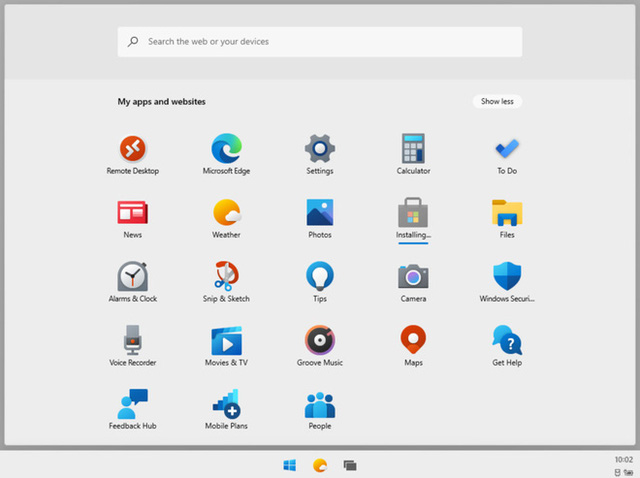Collapse app list with Show less

pyautogui.click(x=497, y=101)
